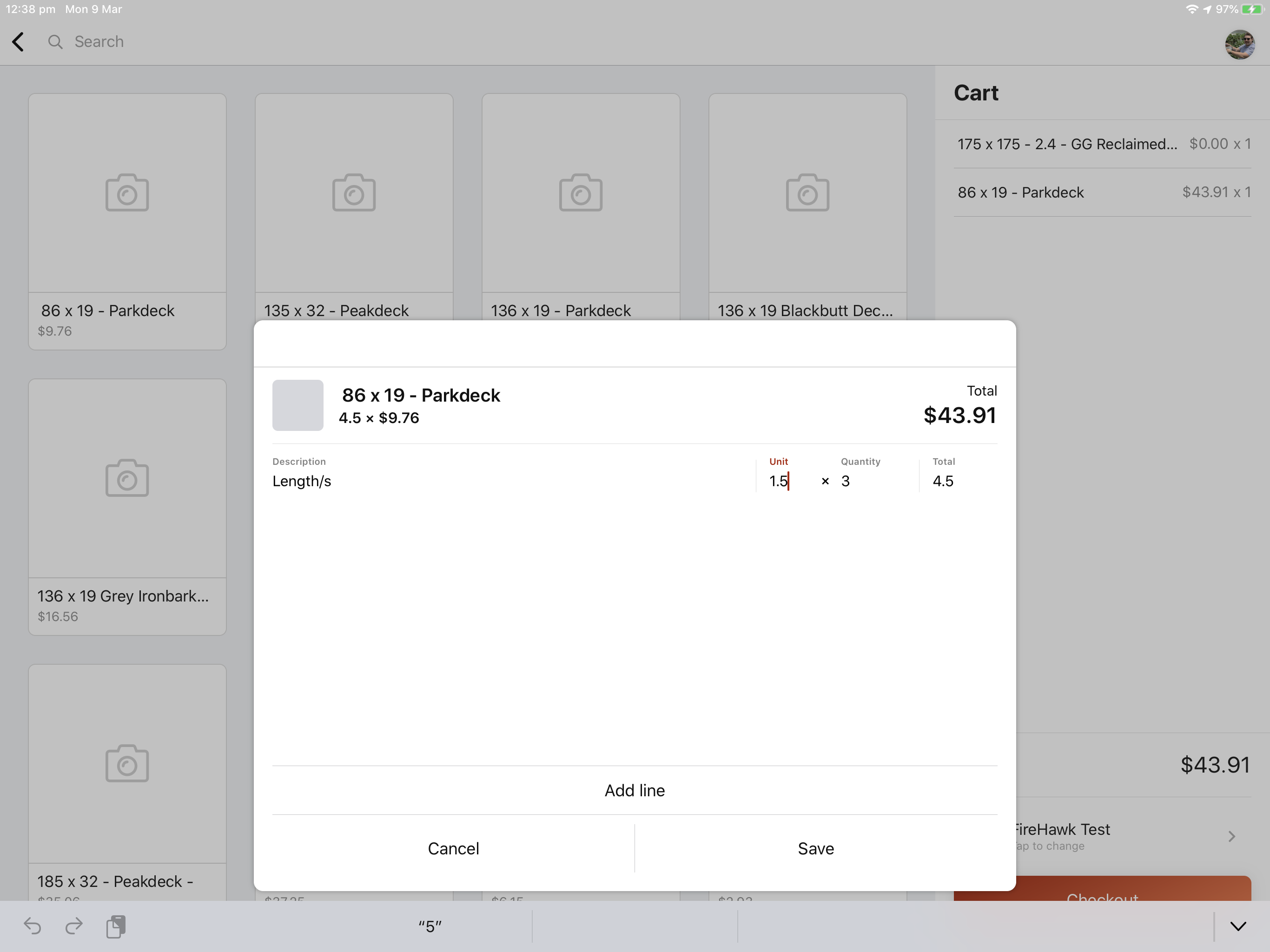Image resolution: width=1270 pixels, height=952 pixels.
Task: Expand FireHawk Test customer chevron
Action: tap(1231, 836)
